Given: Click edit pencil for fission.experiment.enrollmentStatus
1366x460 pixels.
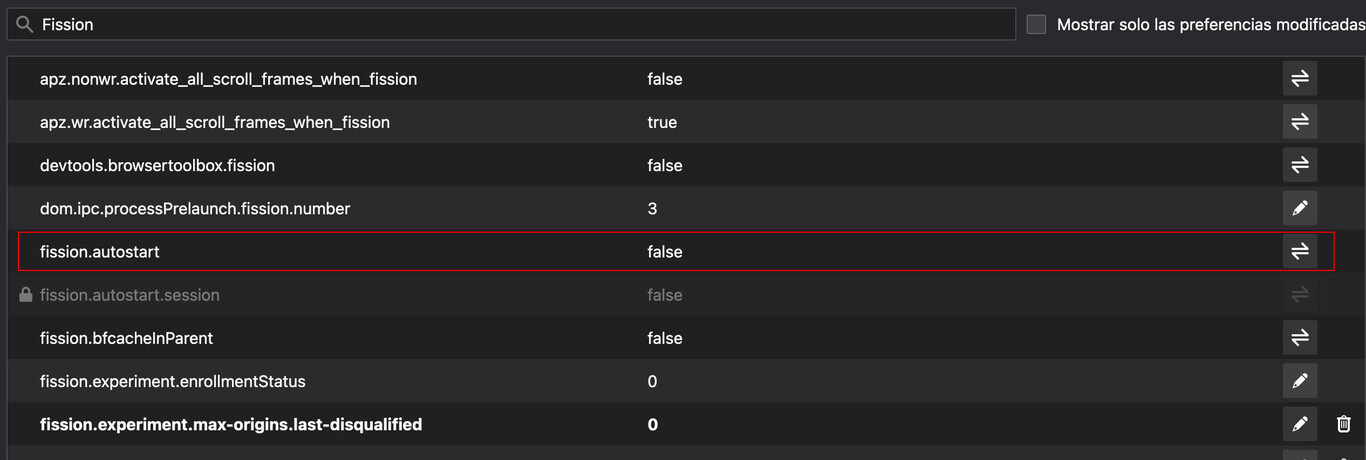Looking at the screenshot, I should click(1299, 381).
